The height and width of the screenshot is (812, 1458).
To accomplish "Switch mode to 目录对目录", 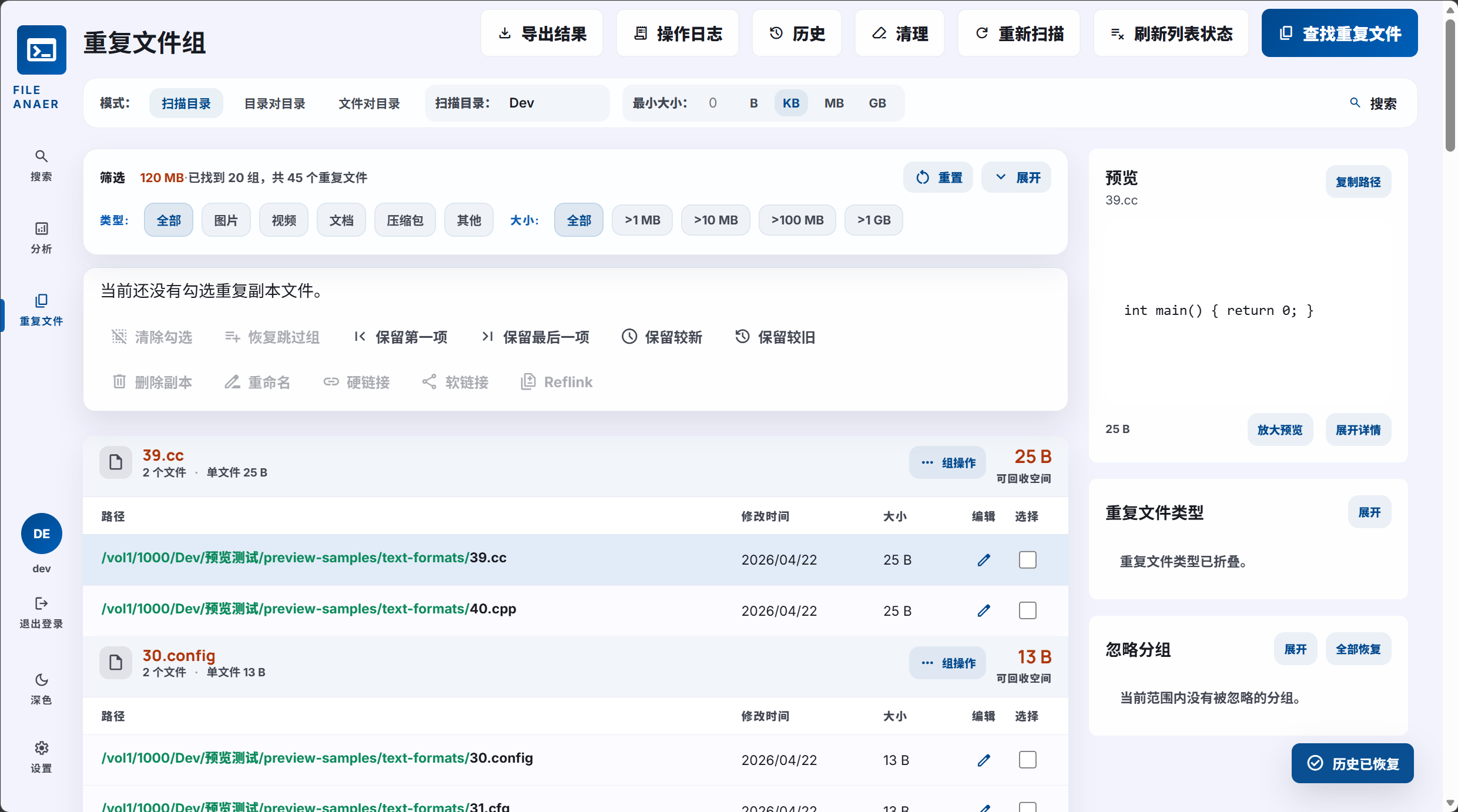I will point(274,103).
